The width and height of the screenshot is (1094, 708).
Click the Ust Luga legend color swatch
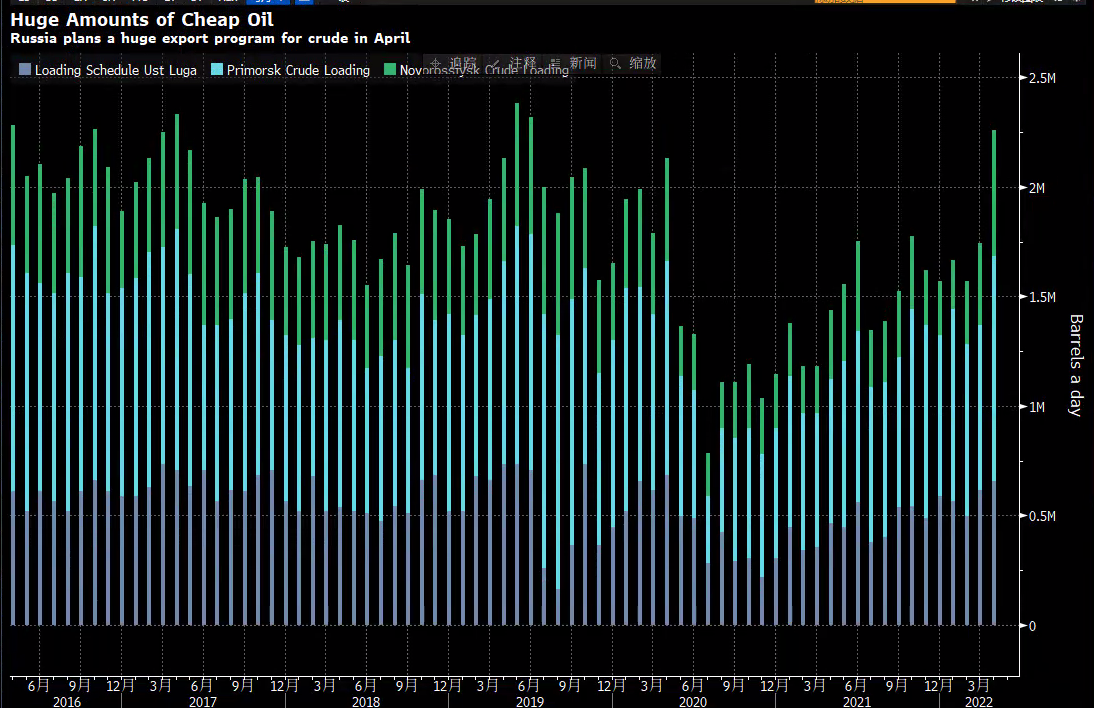25,70
